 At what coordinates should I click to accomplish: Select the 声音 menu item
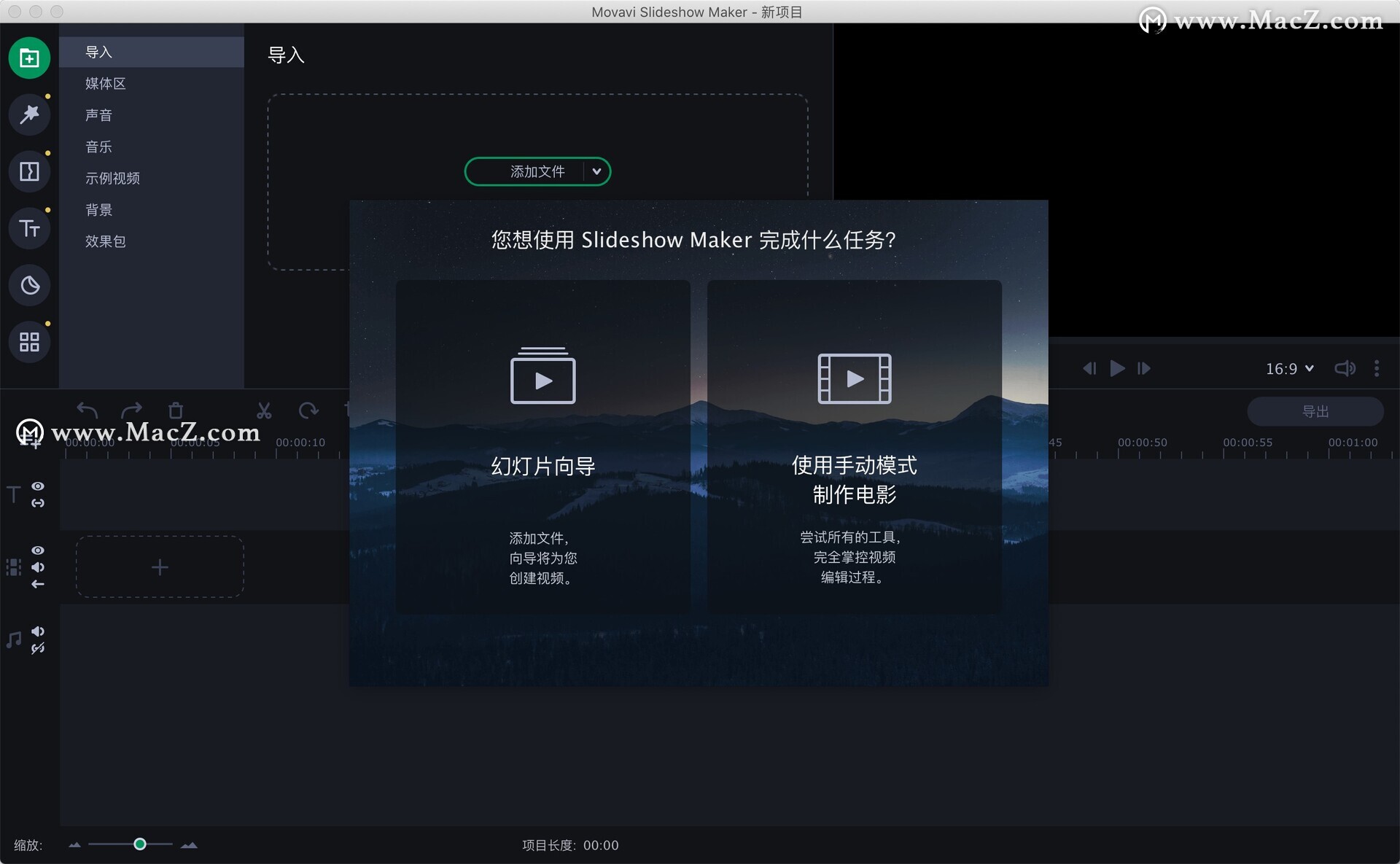pyautogui.click(x=152, y=114)
